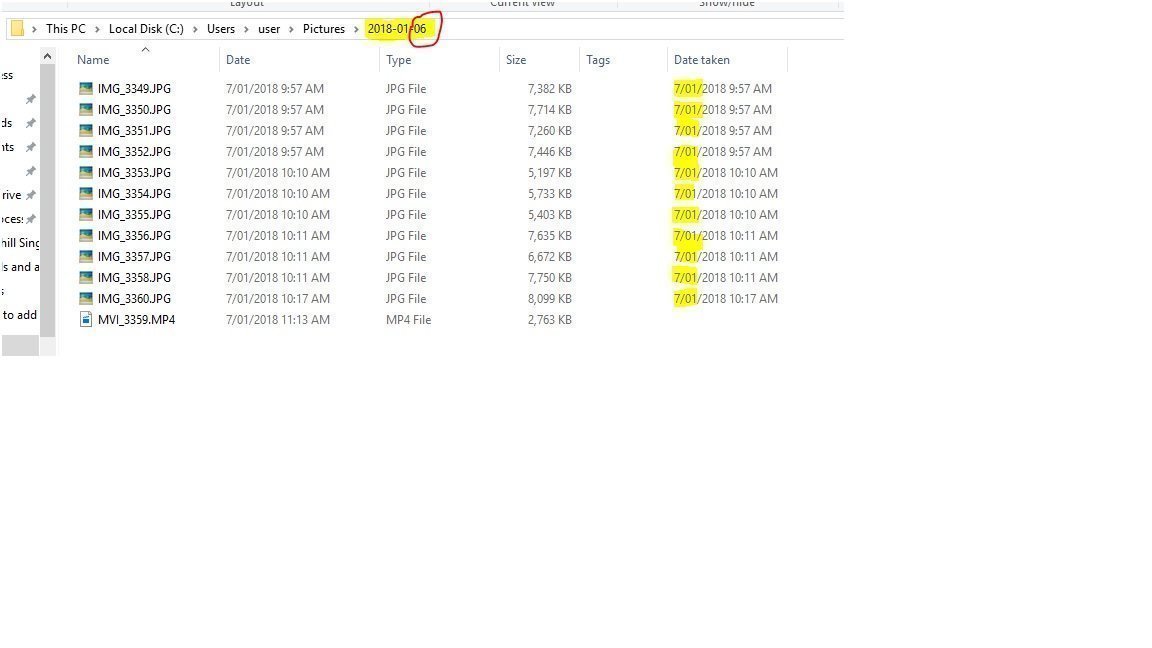
Task: Select the IMG_3351.JPG file icon
Action: tap(86, 130)
